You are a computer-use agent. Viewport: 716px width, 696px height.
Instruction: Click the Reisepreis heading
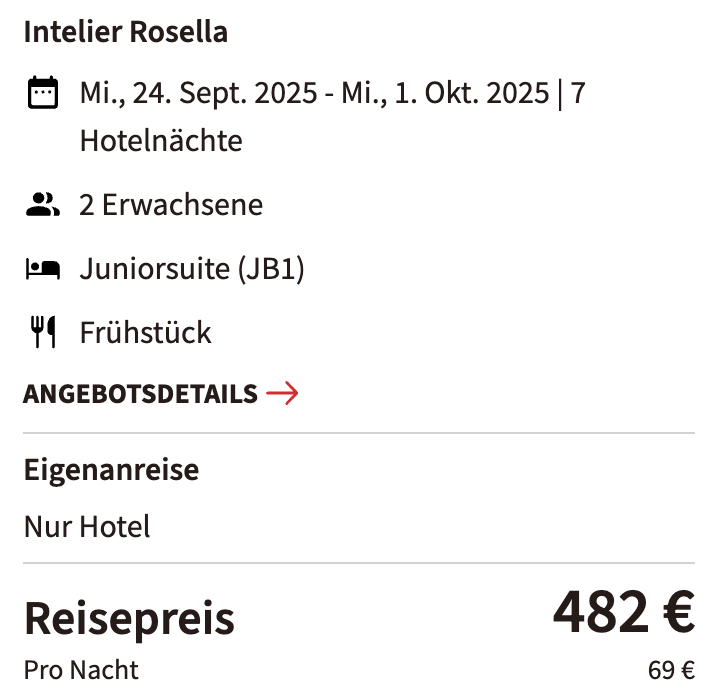(x=129, y=618)
